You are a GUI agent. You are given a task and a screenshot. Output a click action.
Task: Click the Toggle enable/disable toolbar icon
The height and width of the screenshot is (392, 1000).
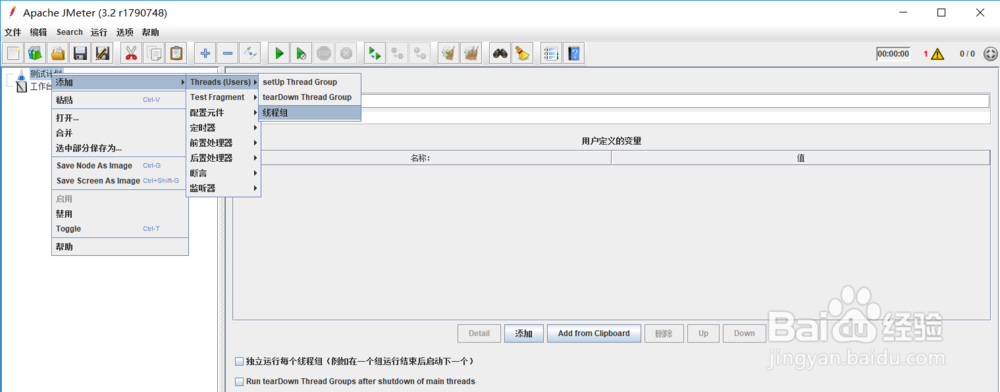(x=250, y=54)
